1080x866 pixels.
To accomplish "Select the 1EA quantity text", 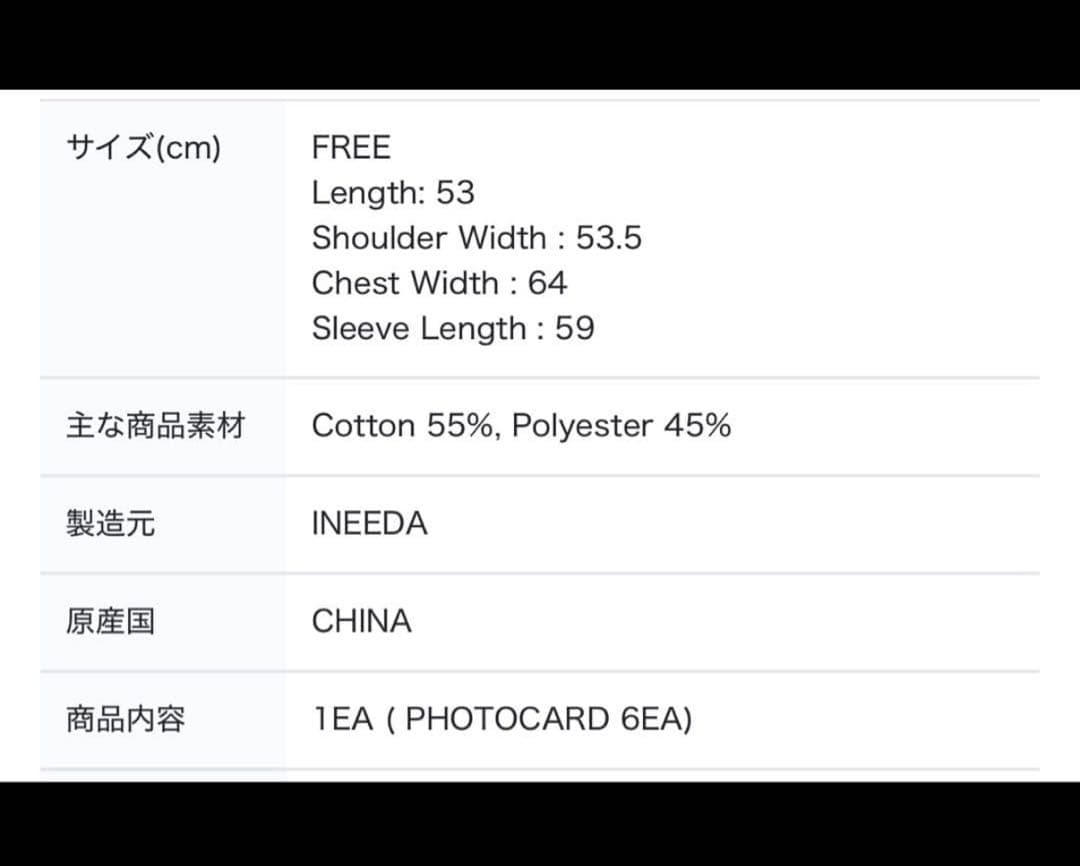I will 342,719.
